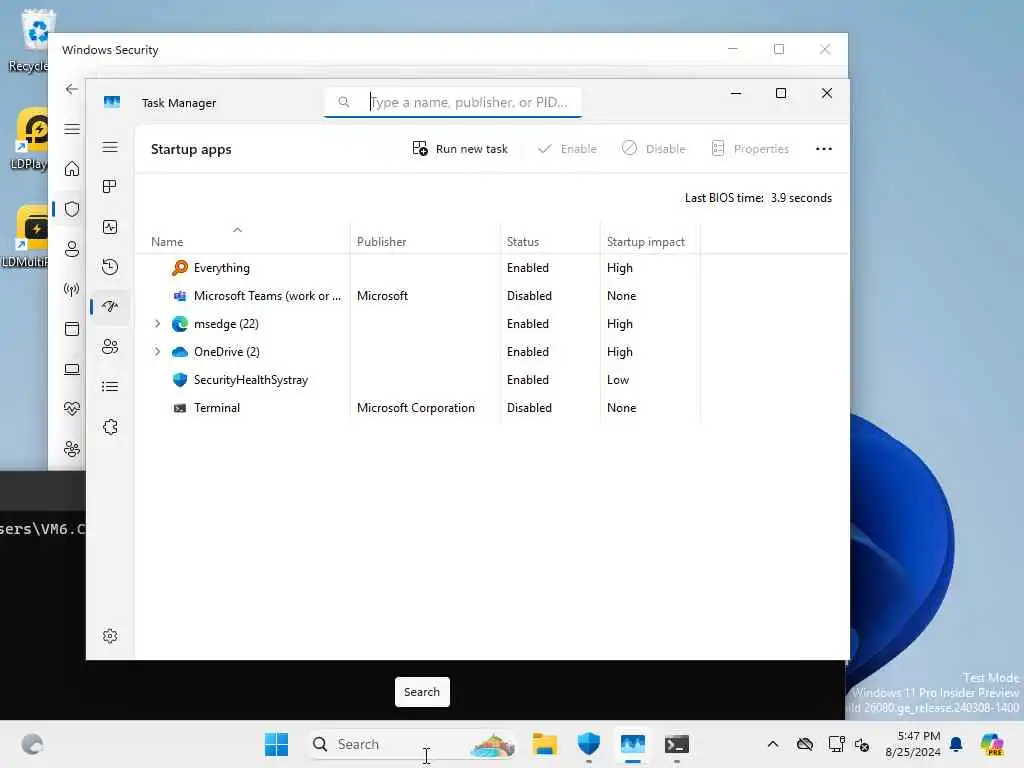Viewport: 1024px width, 768px height.
Task: Select LDPlayer desktop shortcut
Action: coord(29,139)
